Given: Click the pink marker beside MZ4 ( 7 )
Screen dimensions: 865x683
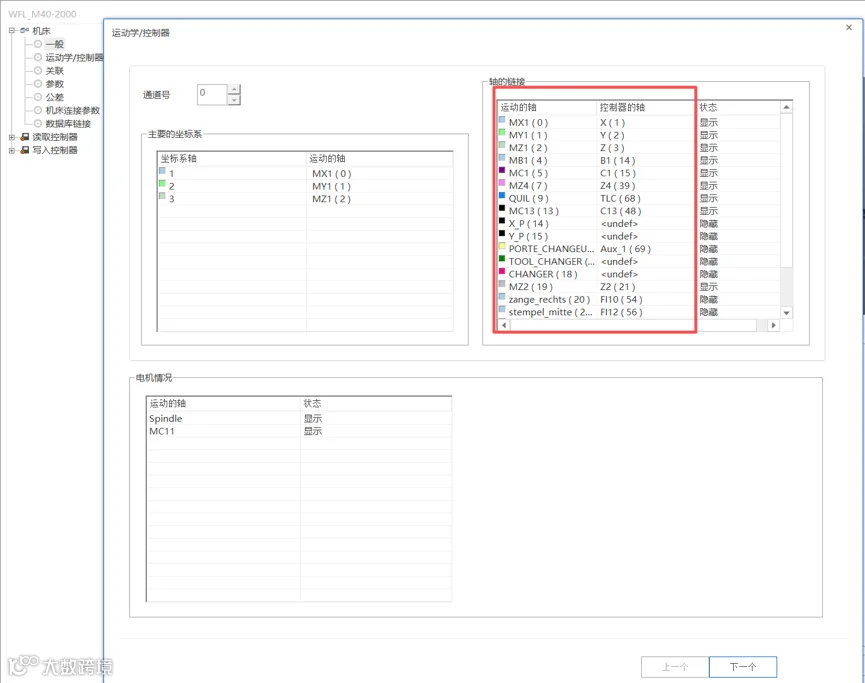Looking at the screenshot, I should click(x=502, y=183).
